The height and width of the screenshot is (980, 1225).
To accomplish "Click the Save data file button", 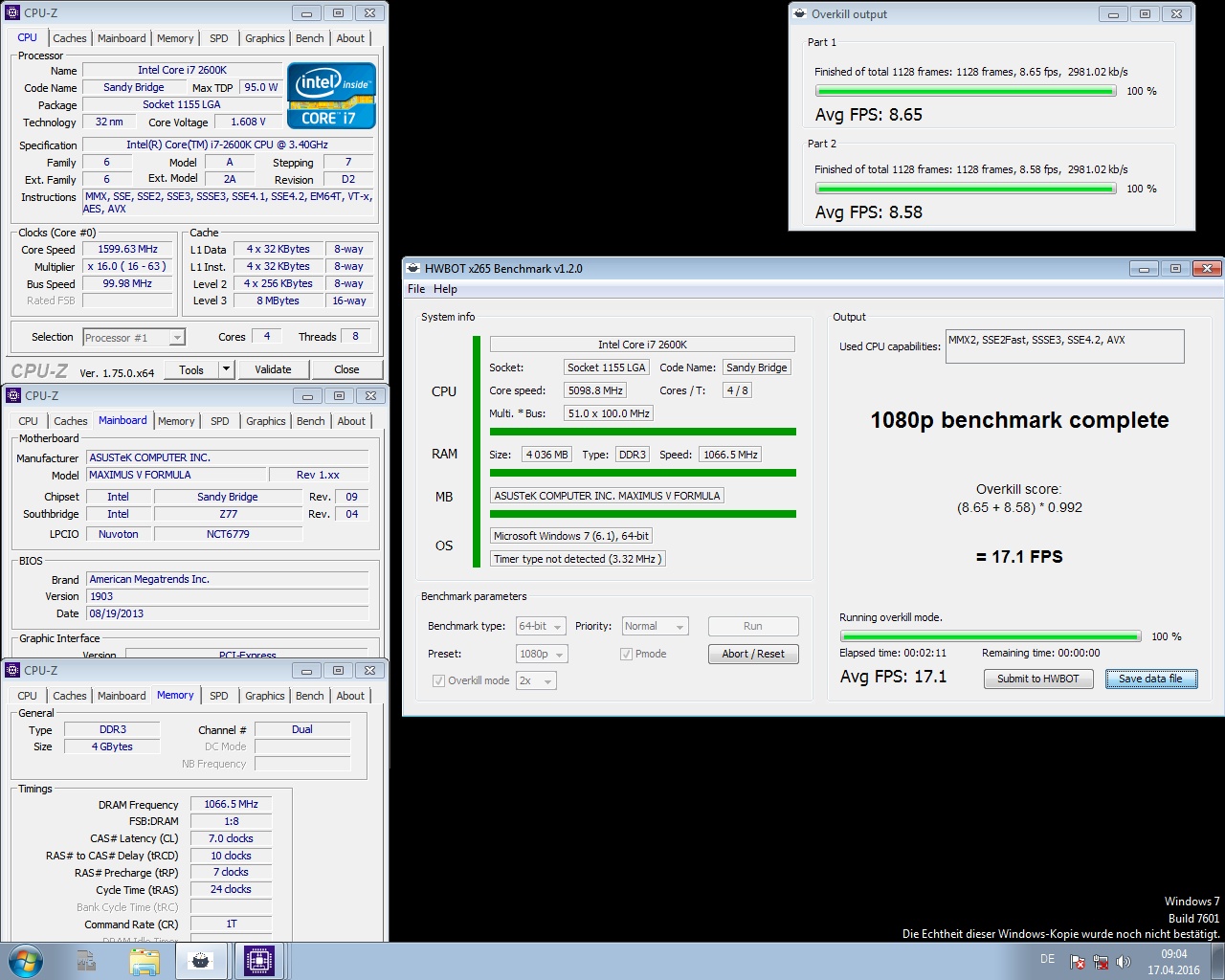I will point(1150,679).
